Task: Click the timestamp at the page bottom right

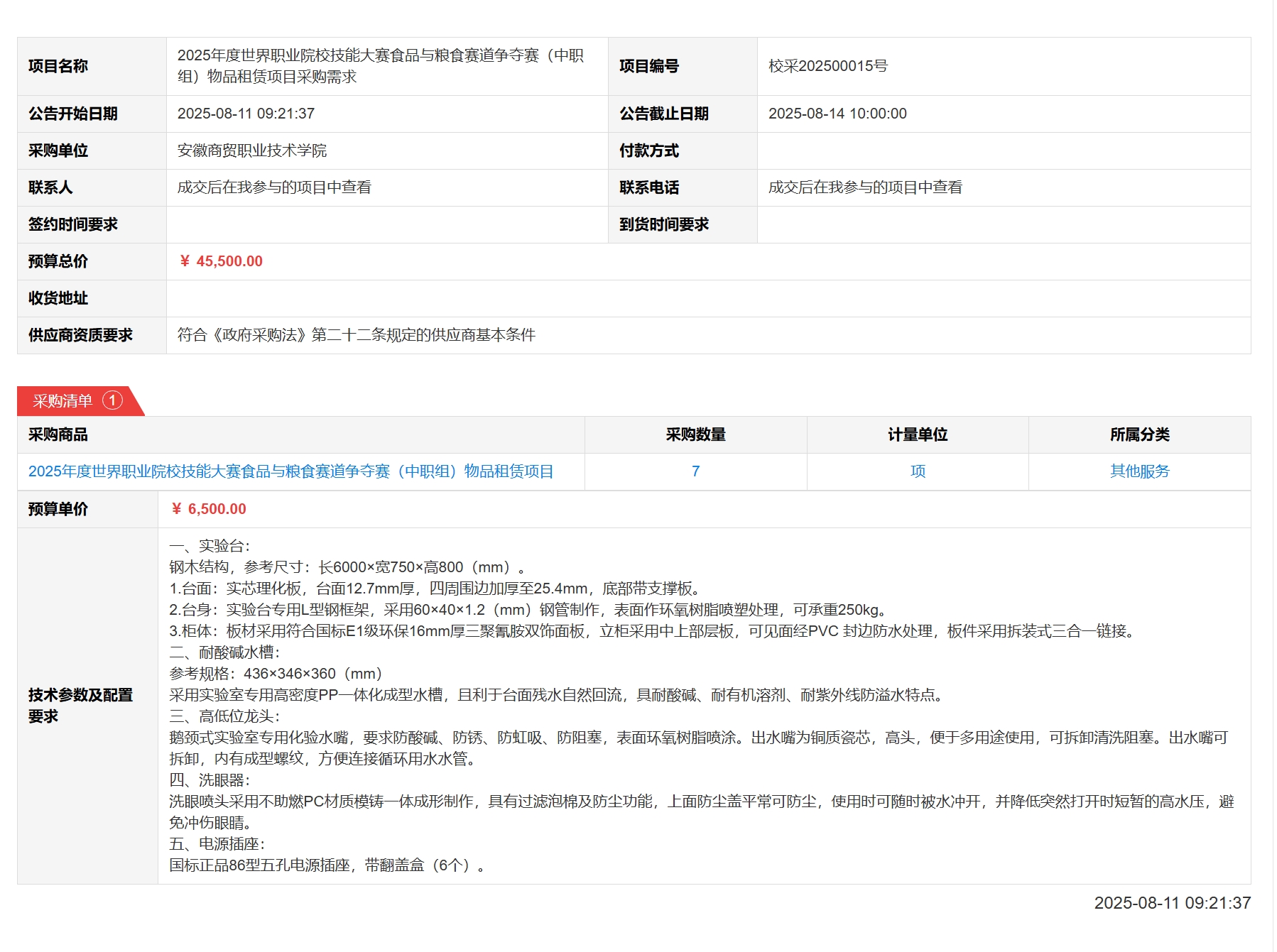Action: pos(1172,903)
